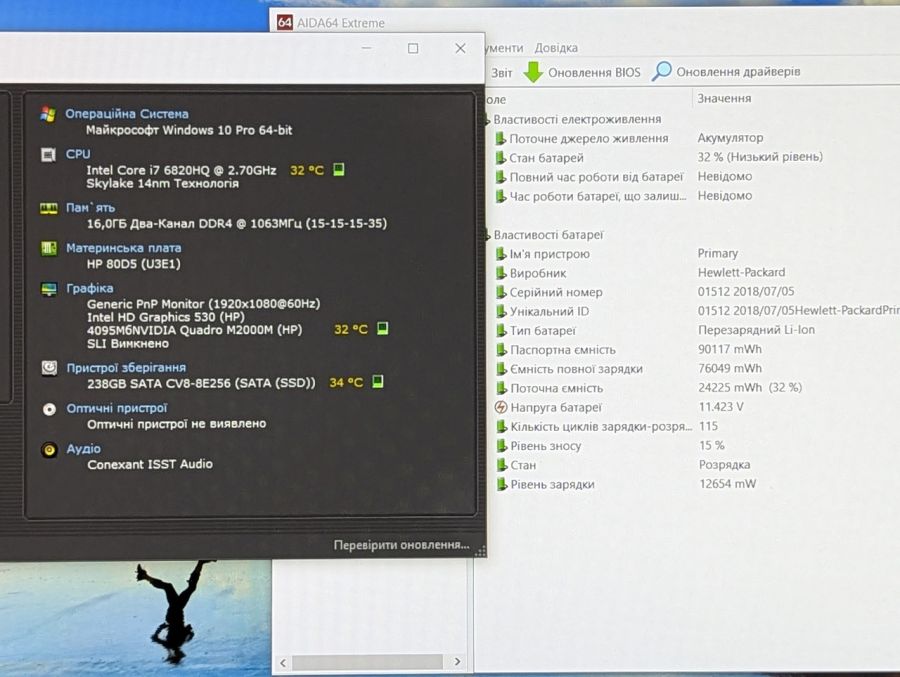Open the Довідка menu in AIDA64
The image size is (900, 677).
point(556,48)
